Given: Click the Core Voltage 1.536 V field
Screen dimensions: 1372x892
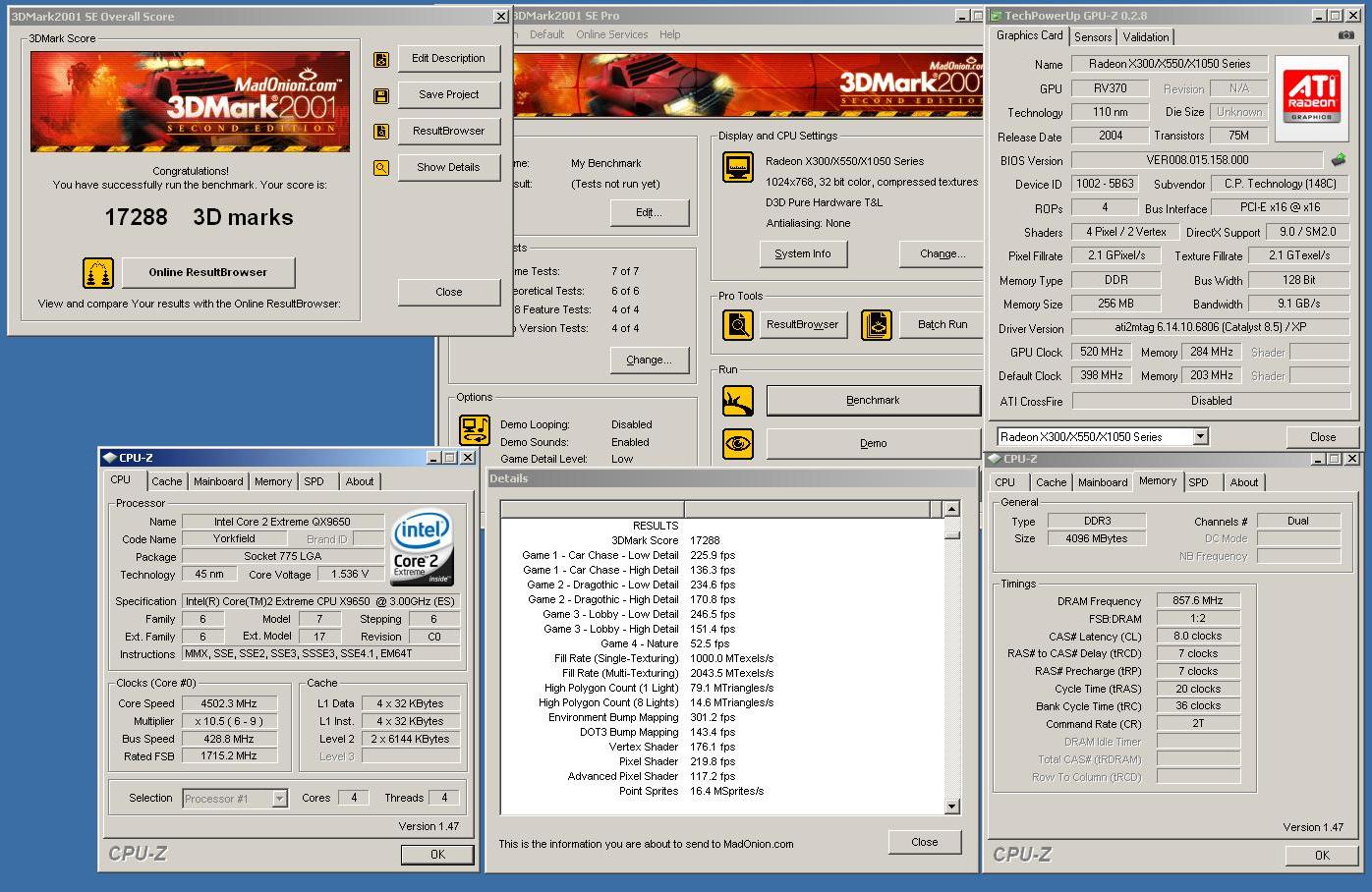Looking at the screenshot, I should click(x=351, y=575).
